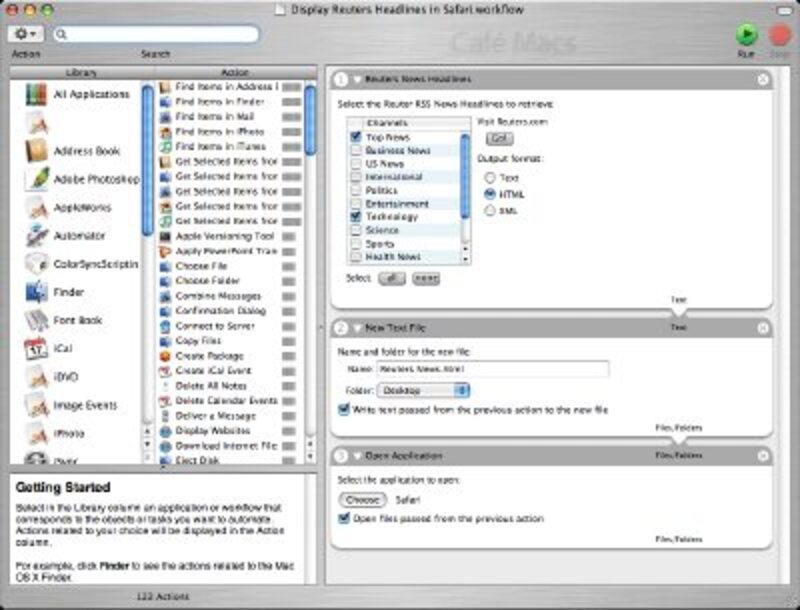The height and width of the screenshot is (610, 800).
Task: Uncheck Technology channel
Action: (x=356, y=217)
